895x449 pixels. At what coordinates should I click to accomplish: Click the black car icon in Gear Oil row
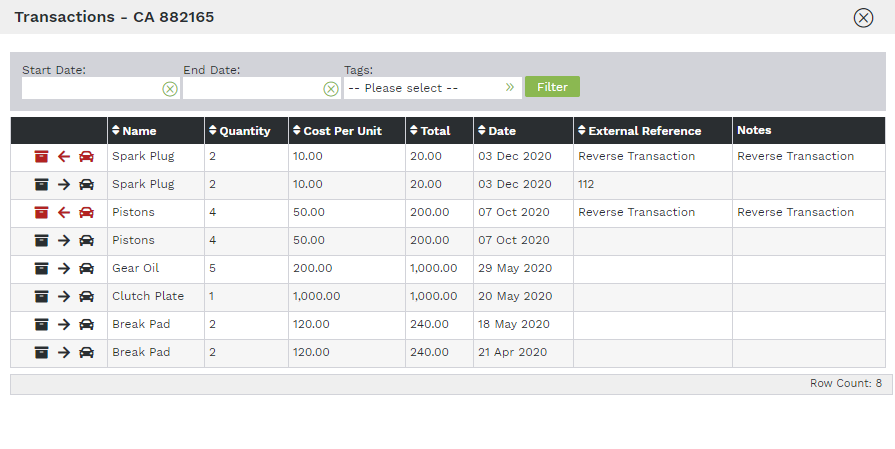[87, 268]
